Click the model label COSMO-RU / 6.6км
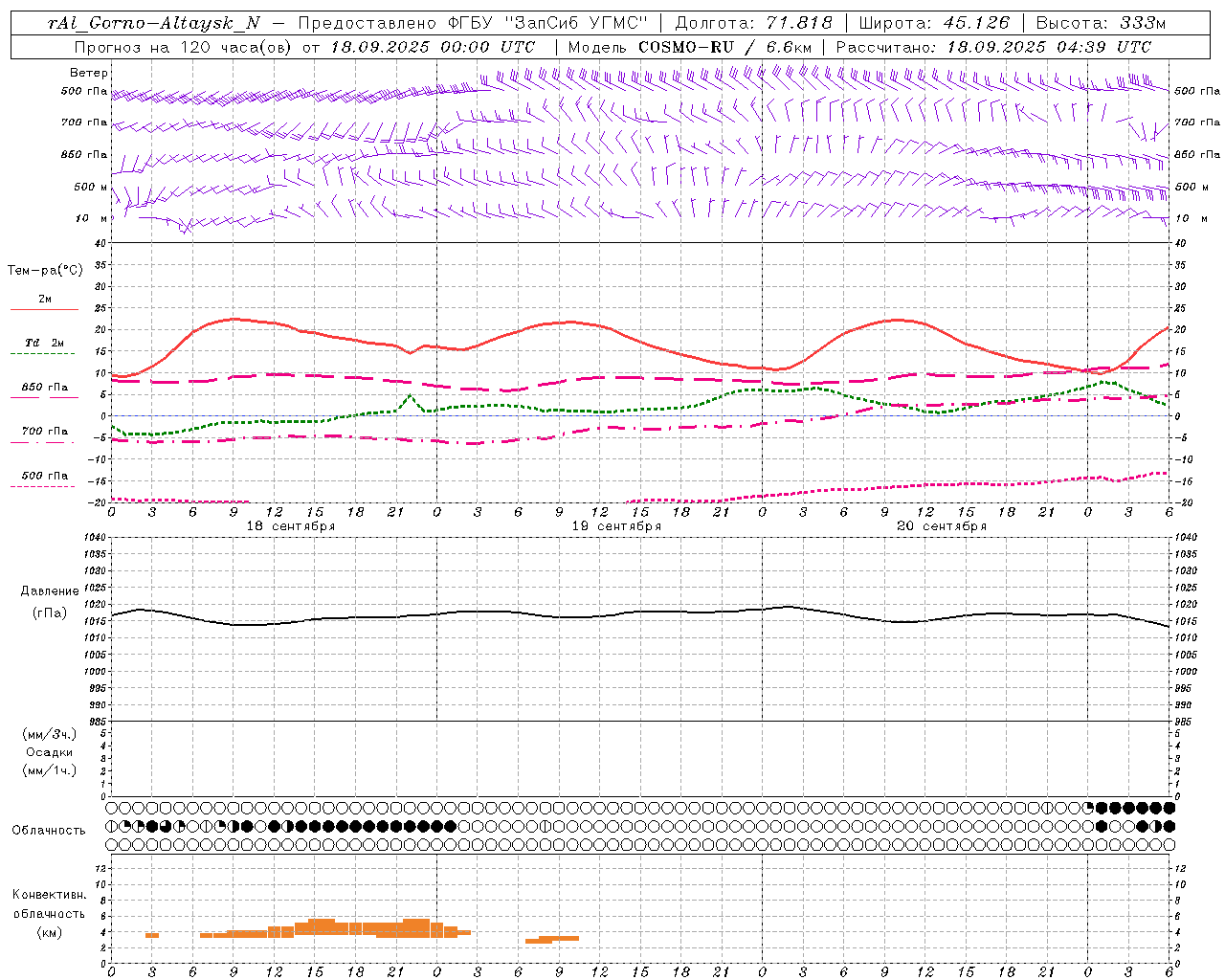1225x980 pixels. tap(724, 47)
